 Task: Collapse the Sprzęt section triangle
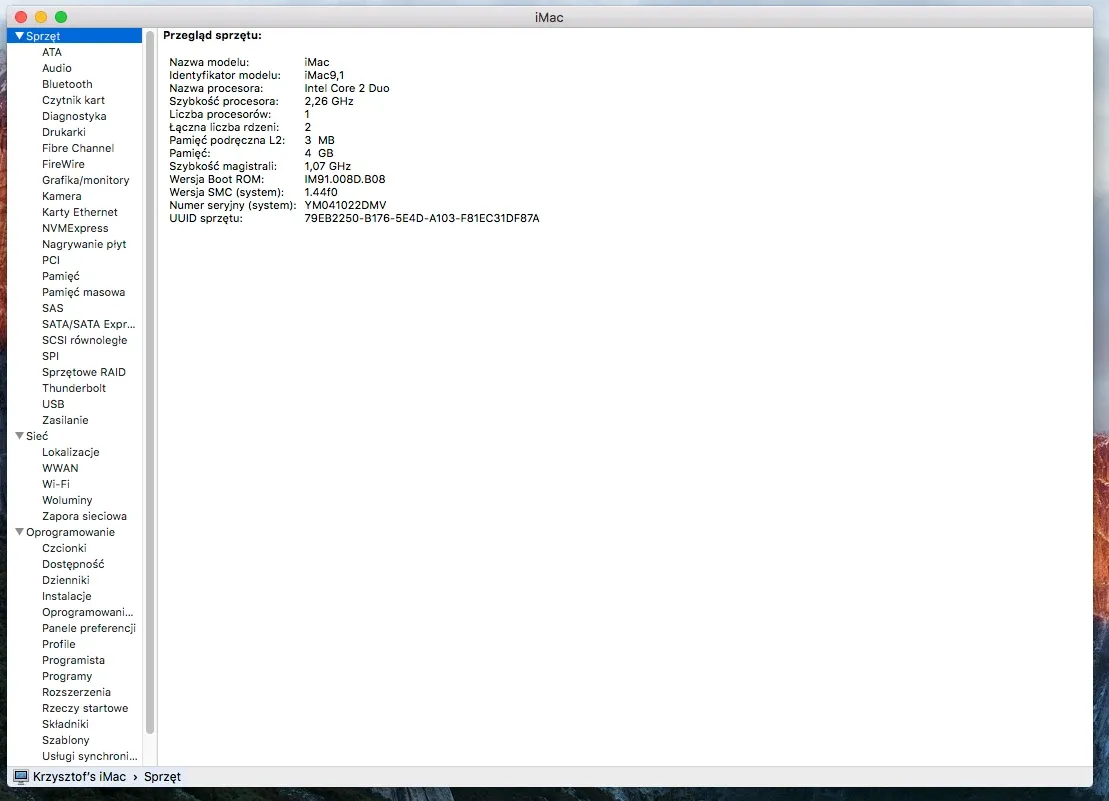pyautogui.click(x=19, y=35)
